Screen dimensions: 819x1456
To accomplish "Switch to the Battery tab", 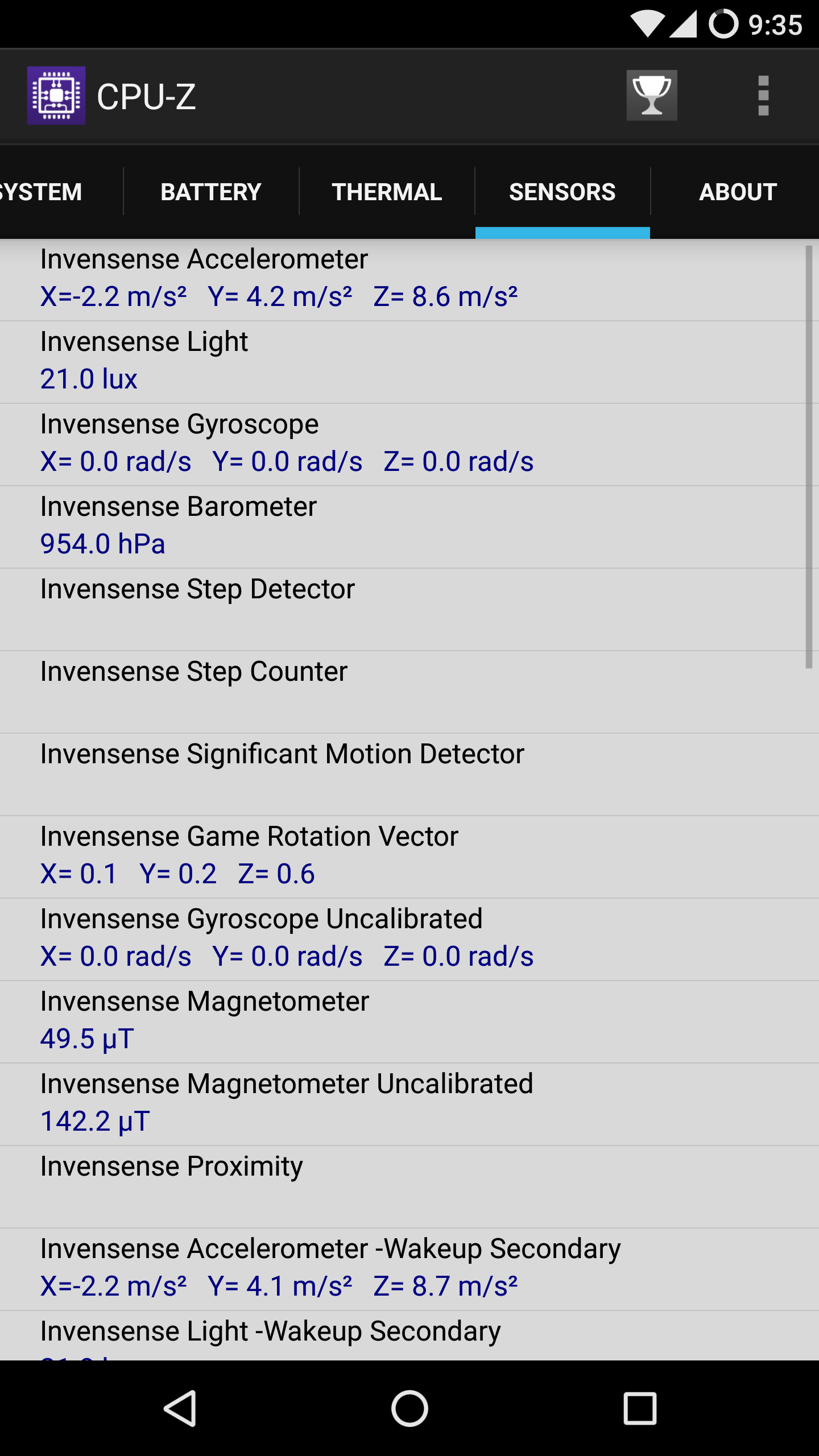I will coord(211,192).
